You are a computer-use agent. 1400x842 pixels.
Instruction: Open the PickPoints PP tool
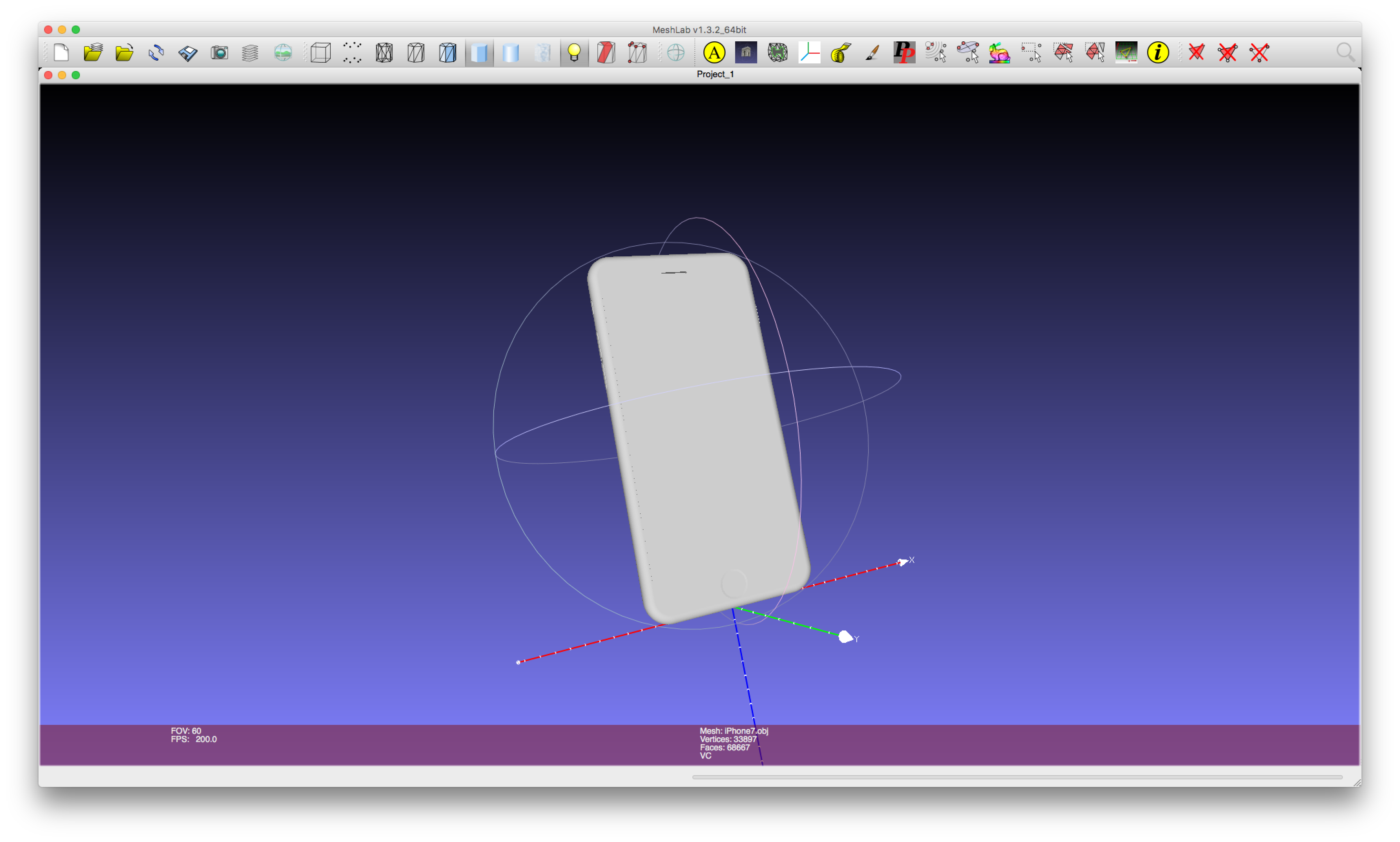click(904, 53)
